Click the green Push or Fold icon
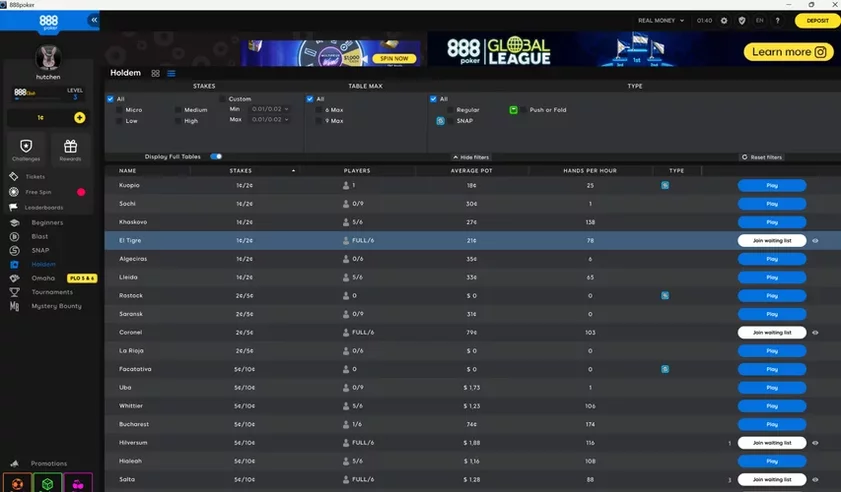 (513, 109)
